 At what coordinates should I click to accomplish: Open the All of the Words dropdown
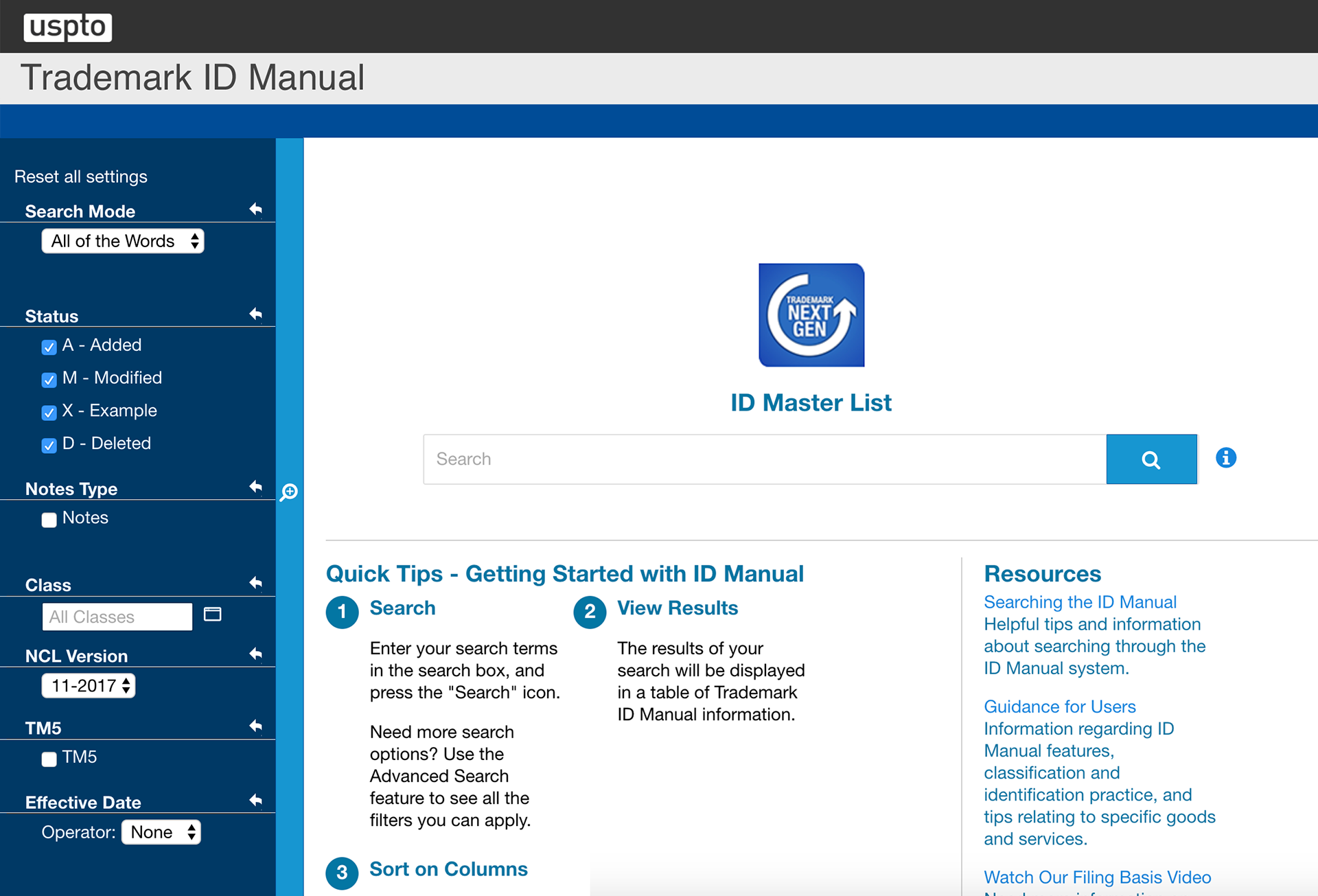coord(123,241)
